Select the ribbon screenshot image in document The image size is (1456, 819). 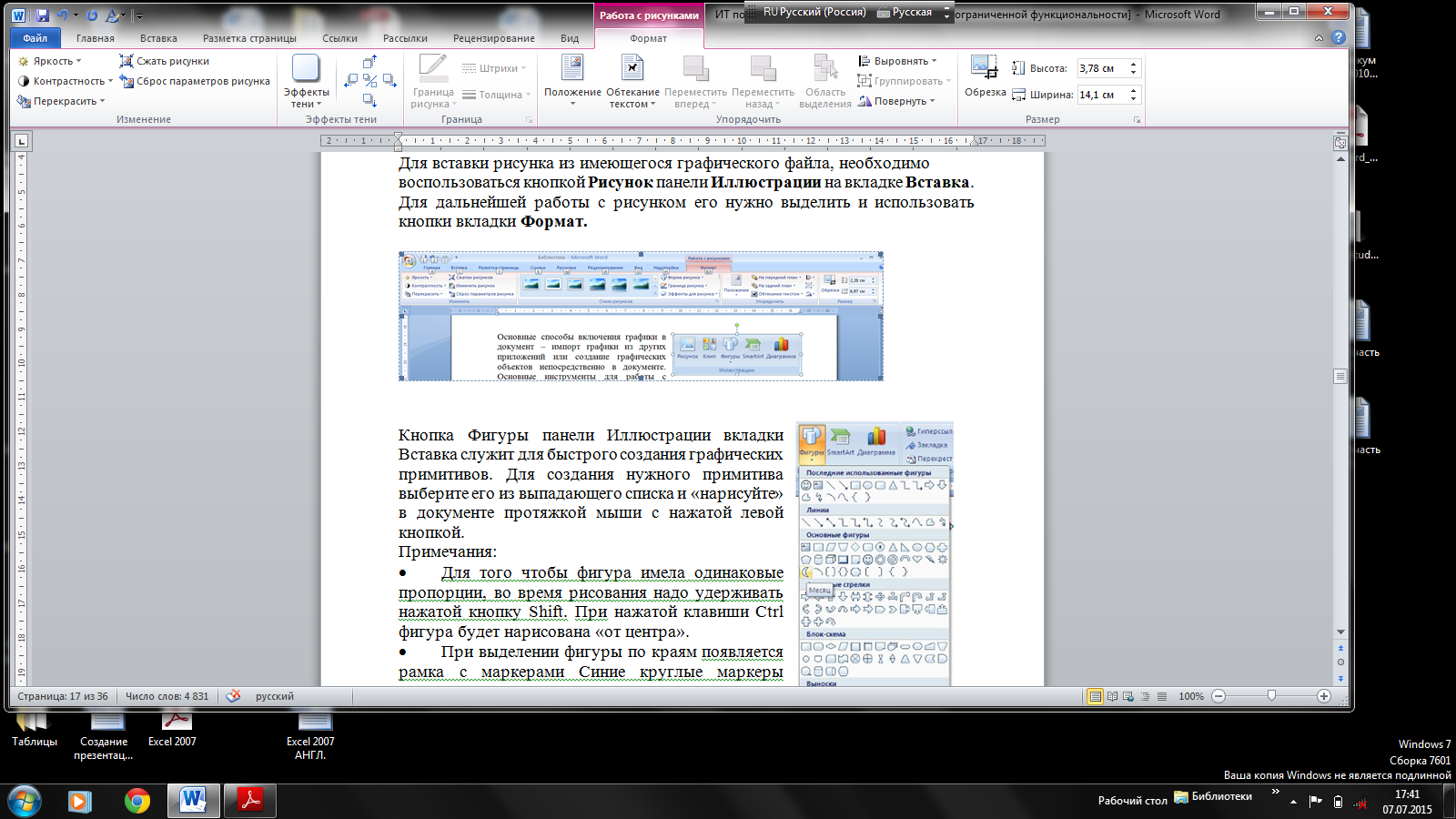[x=641, y=316]
